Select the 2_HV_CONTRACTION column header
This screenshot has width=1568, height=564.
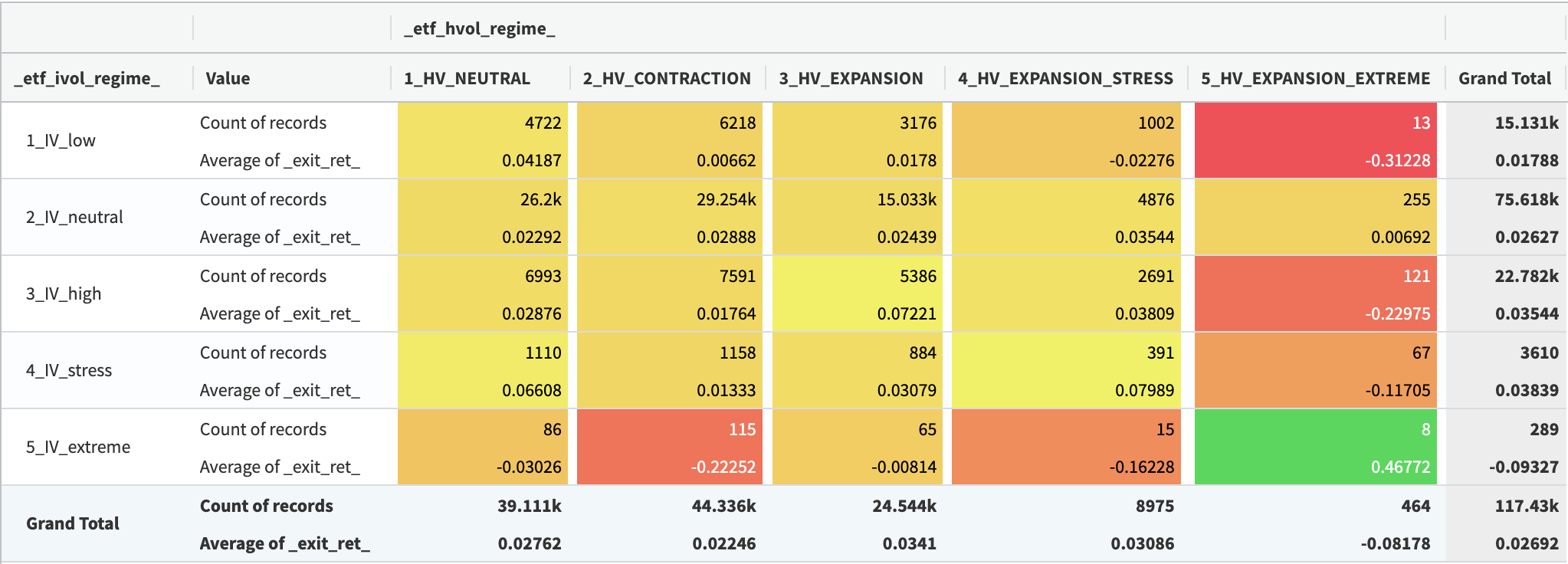(667, 78)
